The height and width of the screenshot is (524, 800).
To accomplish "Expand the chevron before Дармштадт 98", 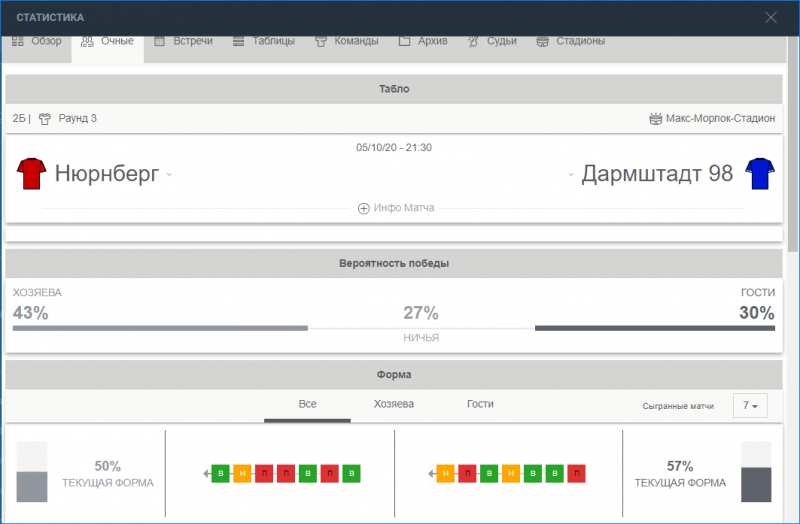I will click(571, 174).
